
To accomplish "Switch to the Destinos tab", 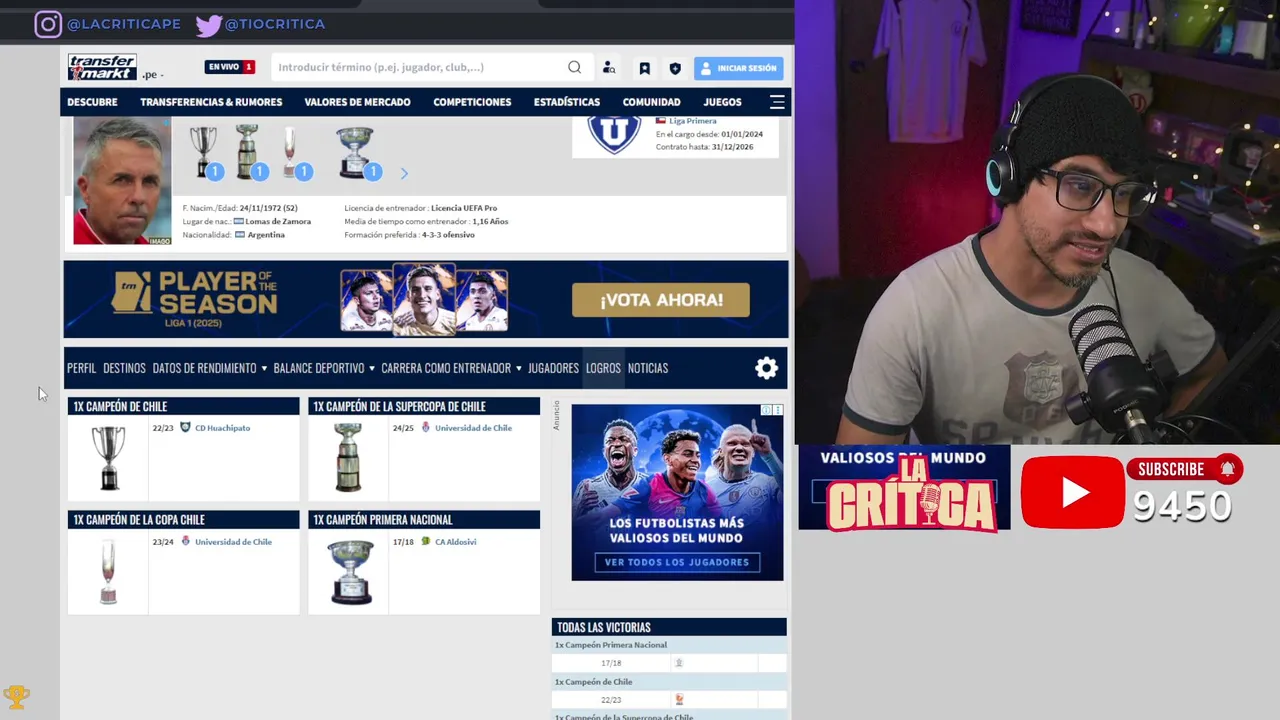I will [x=124, y=368].
